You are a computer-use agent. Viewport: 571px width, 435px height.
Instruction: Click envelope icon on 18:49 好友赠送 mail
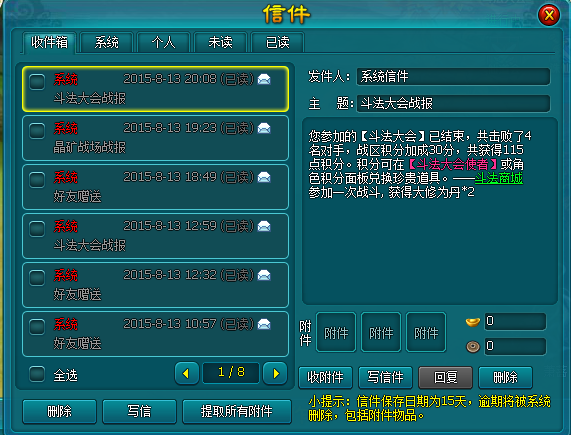coord(264,177)
